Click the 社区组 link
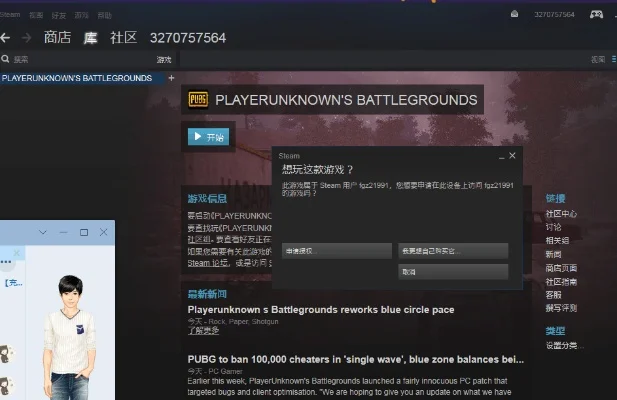This screenshot has width=617, height=400. 199,240
